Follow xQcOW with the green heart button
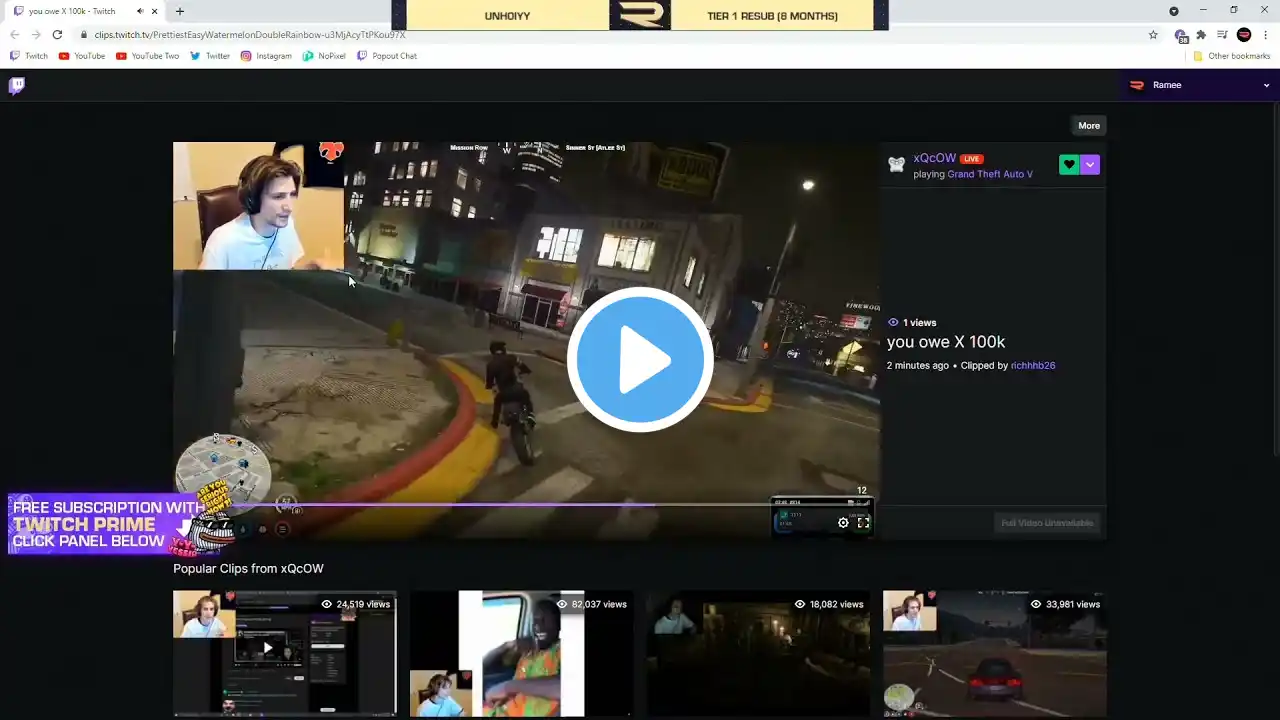The height and width of the screenshot is (720, 1280). (1069, 165)
